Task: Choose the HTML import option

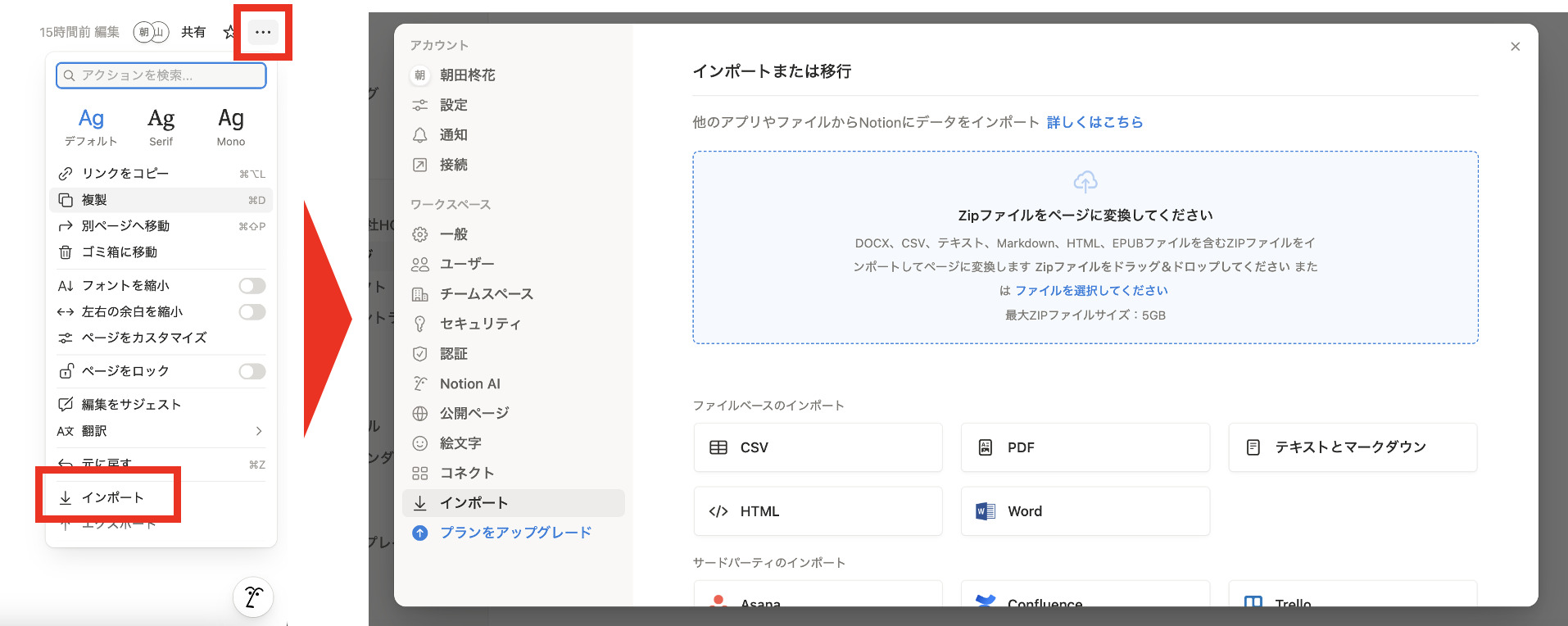Action: [x=818, y=511]
